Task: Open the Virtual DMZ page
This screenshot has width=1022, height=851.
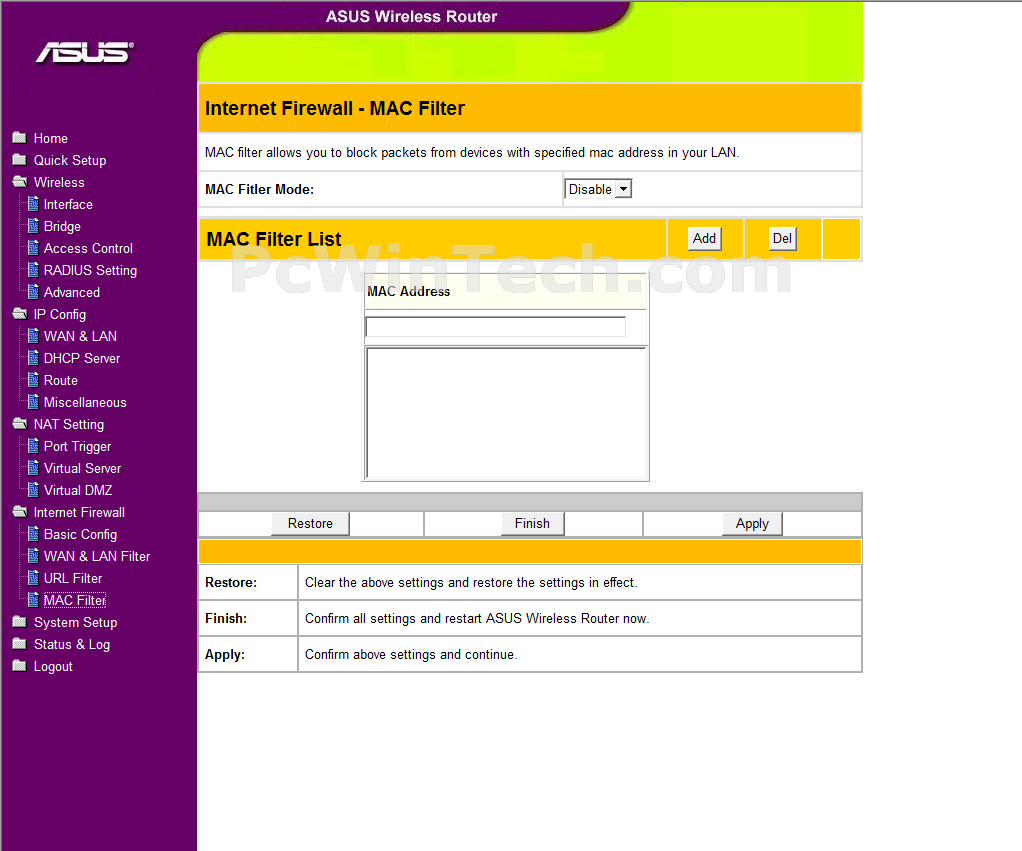Action: (x=78, y=491)
